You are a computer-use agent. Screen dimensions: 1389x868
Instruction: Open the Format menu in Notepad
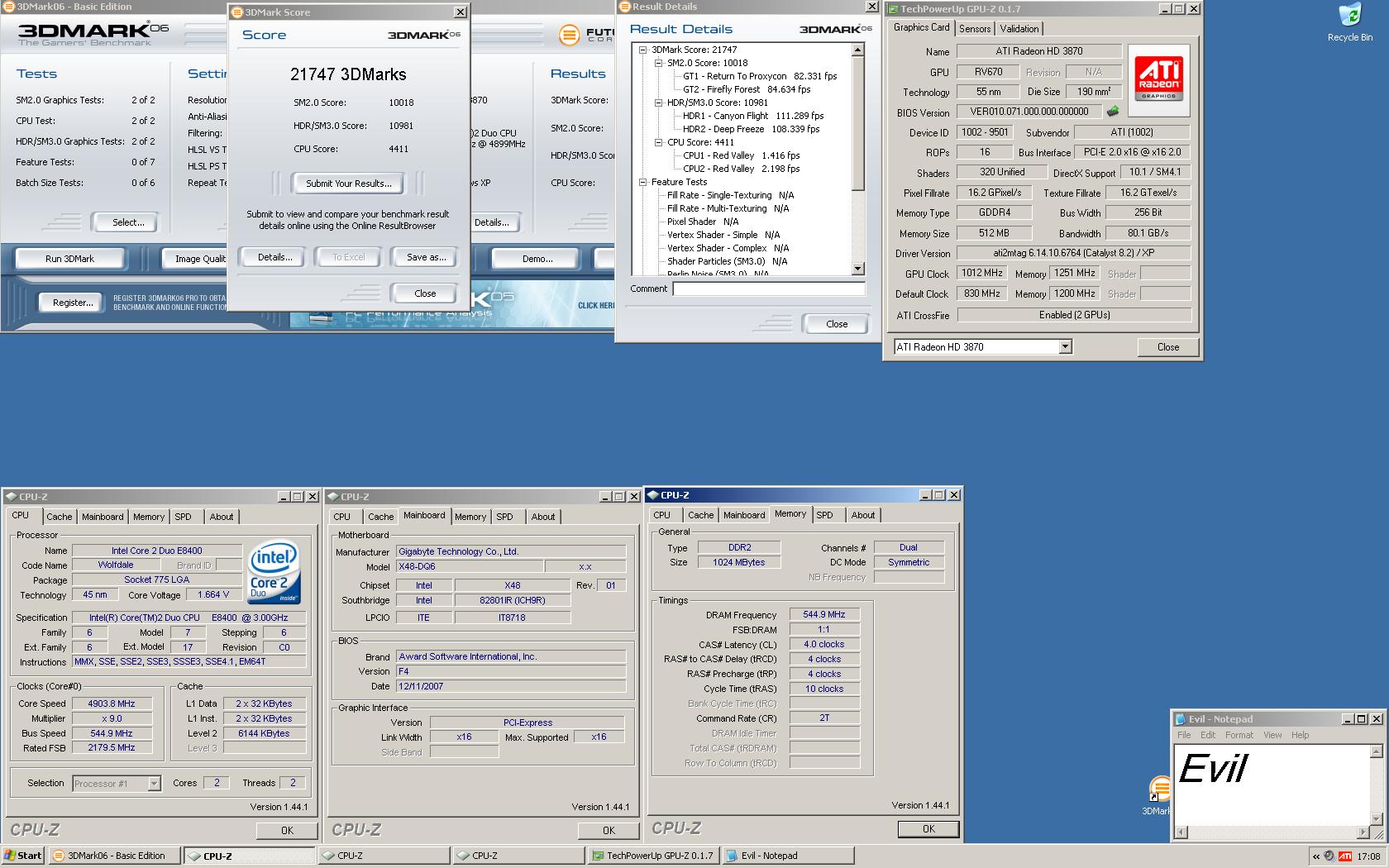point(1239,735)
